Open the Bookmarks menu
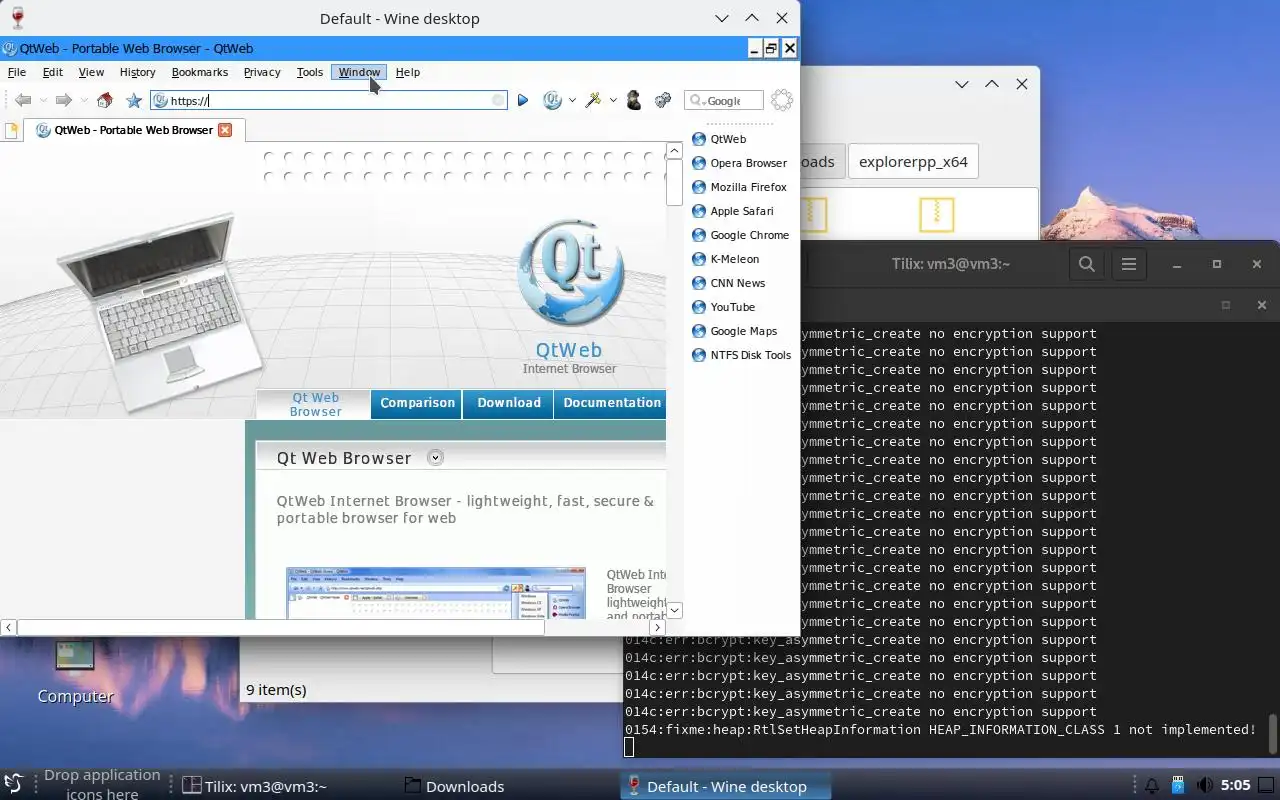This screenshot has height=800, width=1280. (x=200, y=72)
